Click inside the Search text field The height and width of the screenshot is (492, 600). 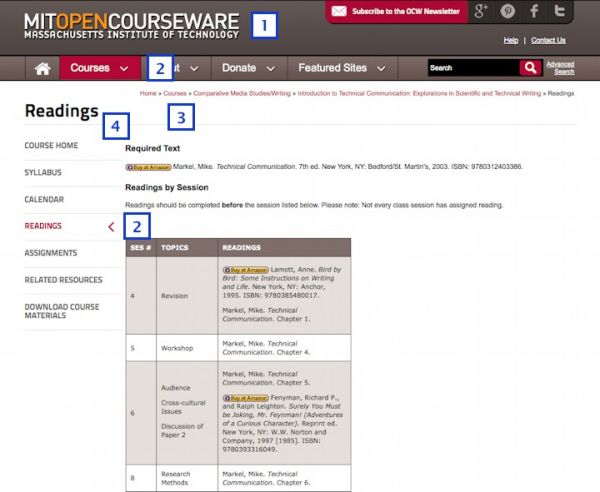tap(471, 68)
